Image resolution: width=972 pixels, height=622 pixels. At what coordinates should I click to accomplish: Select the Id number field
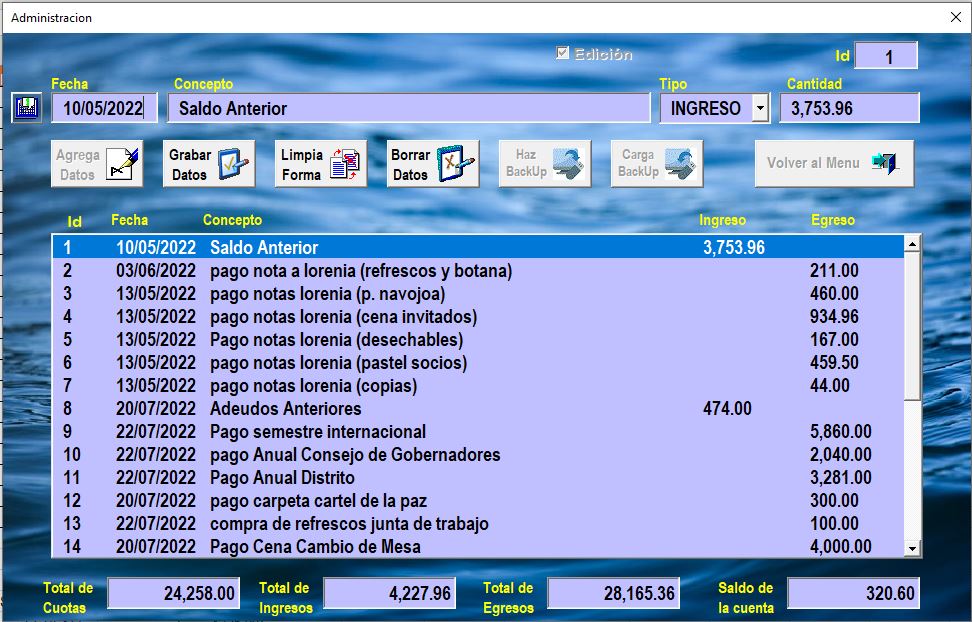pyautogui.click(x=886, y=56)
